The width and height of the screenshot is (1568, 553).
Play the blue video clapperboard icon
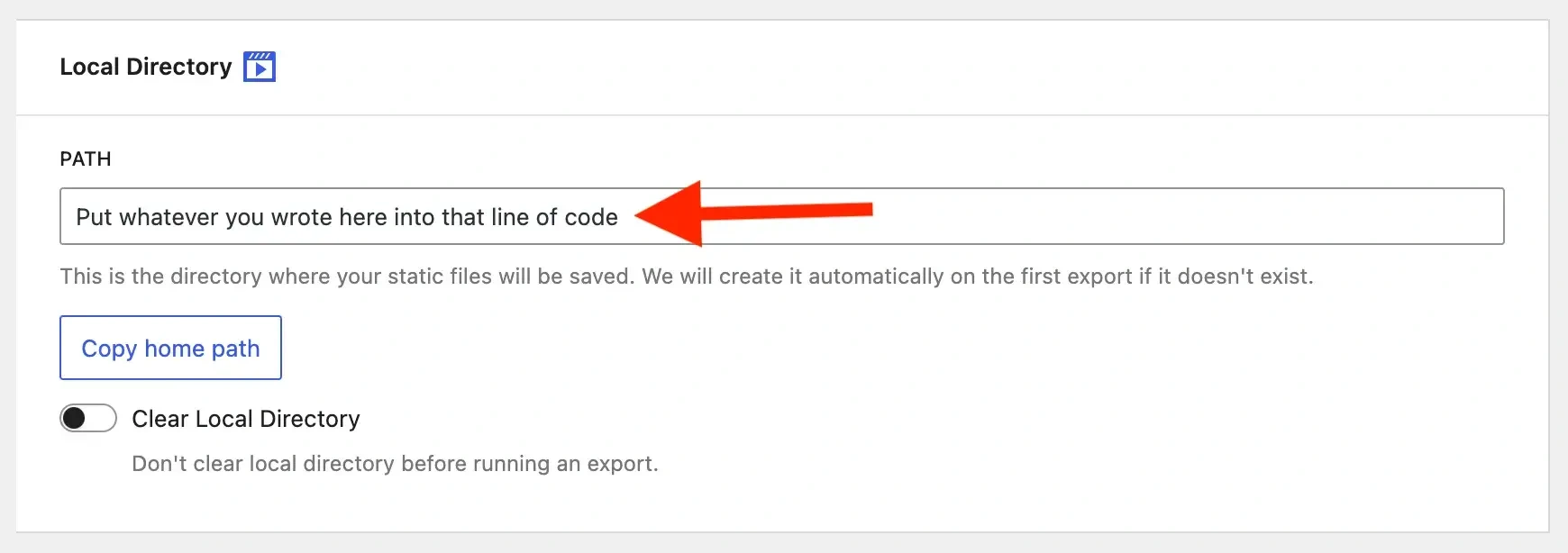click(260, 68)
